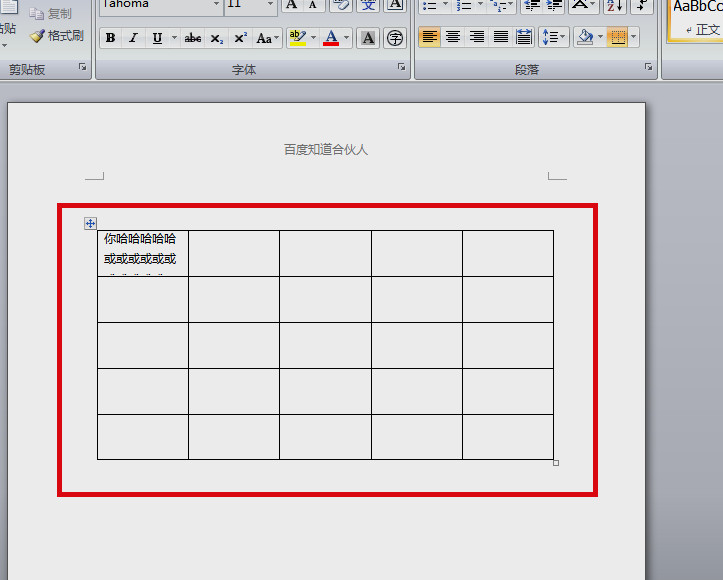
Task: Toggle character shading
Action: tap(368, 38)
